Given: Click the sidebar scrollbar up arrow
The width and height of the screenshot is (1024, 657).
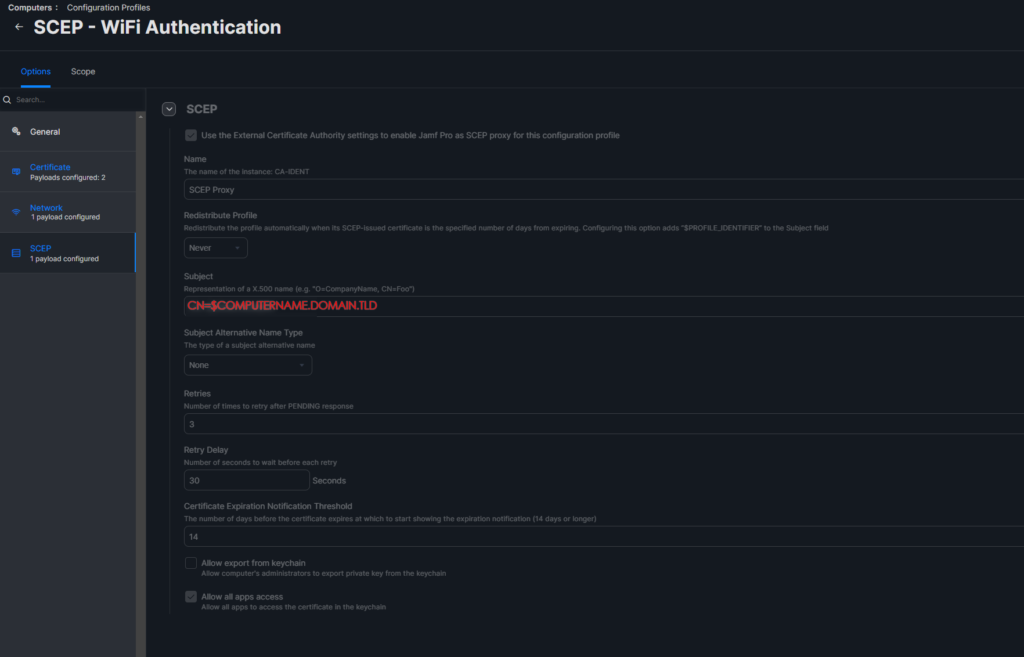Looking at the screenshot, I should 140,117.
